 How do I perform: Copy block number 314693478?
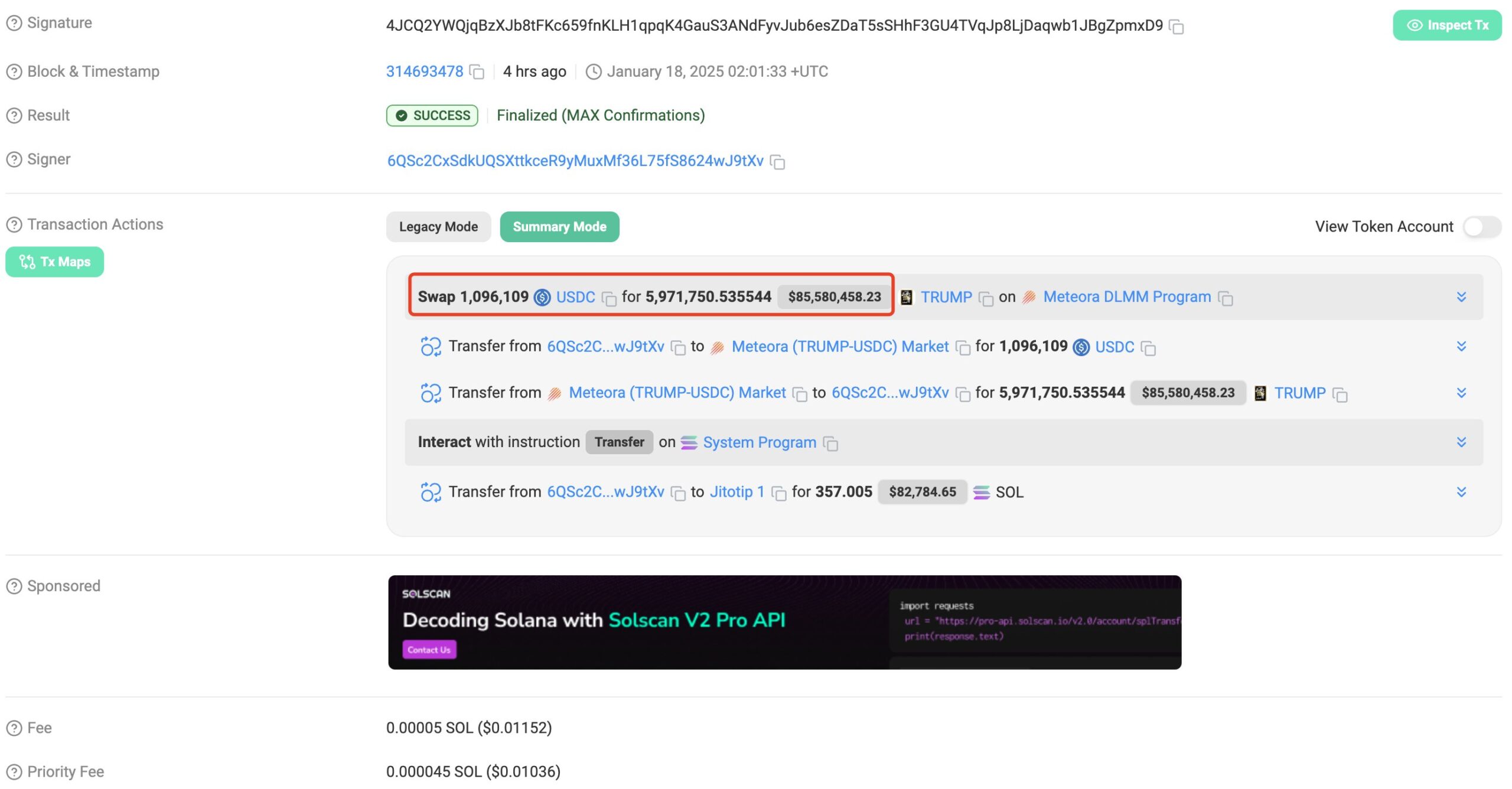tap(477, 72)
